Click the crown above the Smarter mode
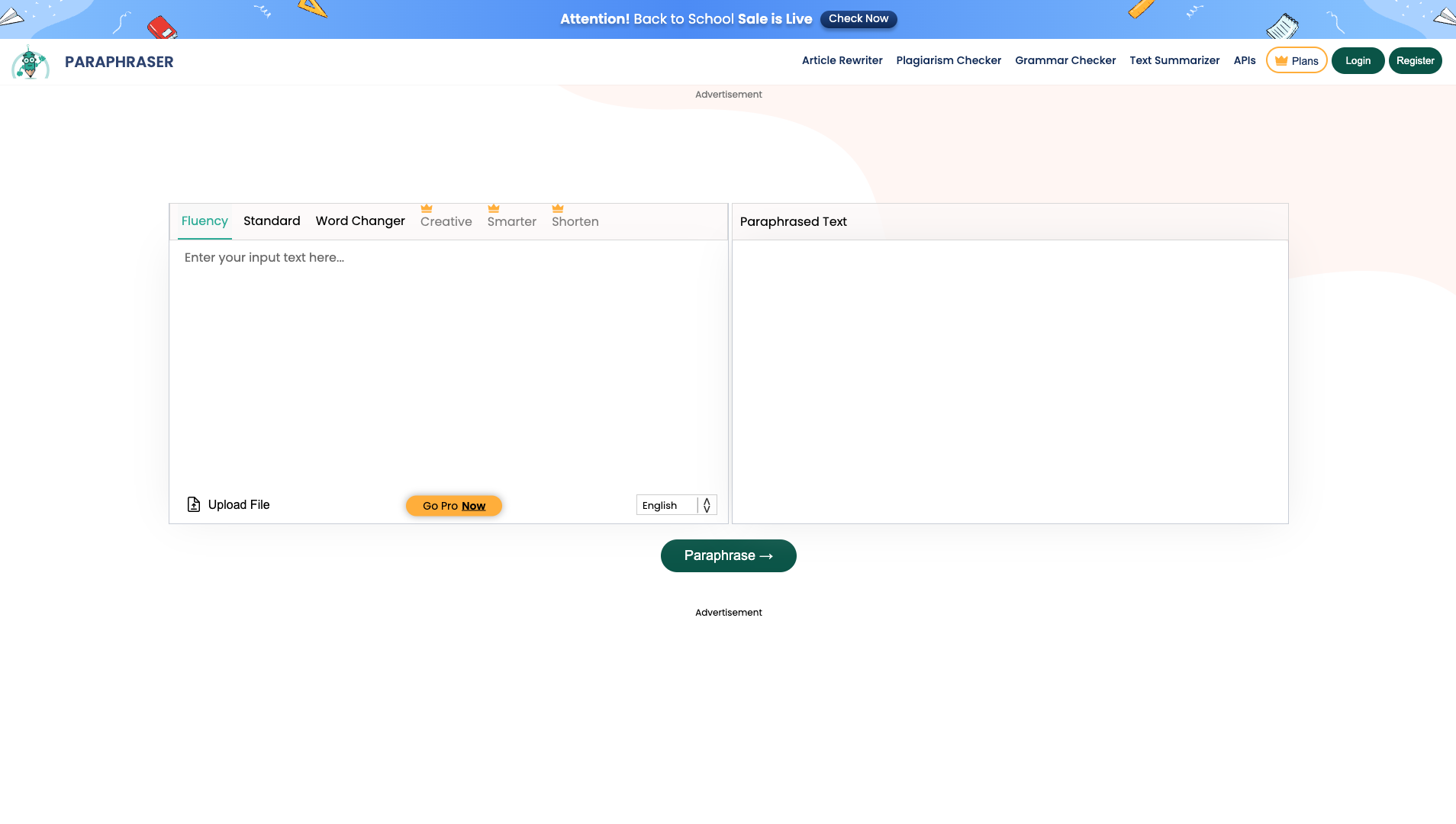Viewport: 1456px width, 824px height. [x=493, y=208]
